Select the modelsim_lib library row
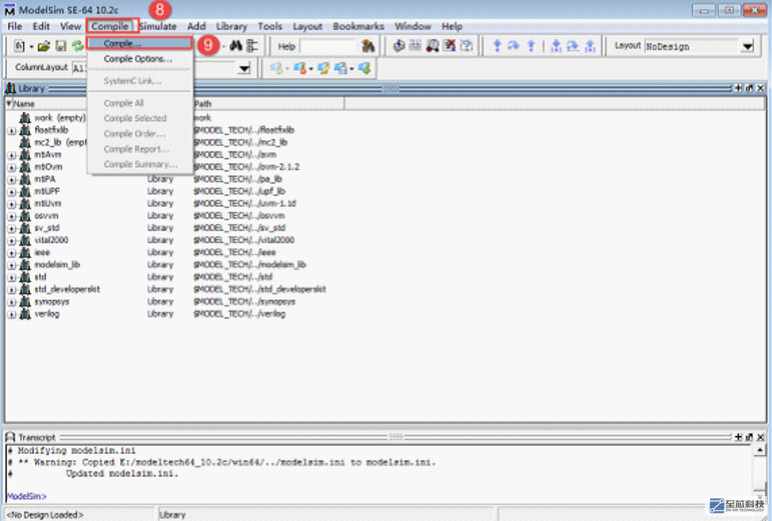The width and height of the screenshot is (772, 521). [57, 265]
